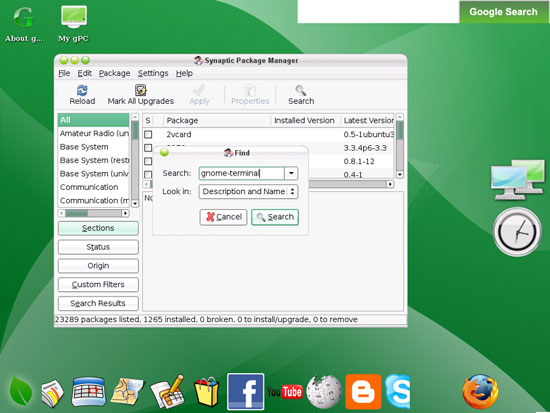Viewport: 550px width, 413px height.
Task: Open the My gPC desktop icon
Action: pos(73,23)
